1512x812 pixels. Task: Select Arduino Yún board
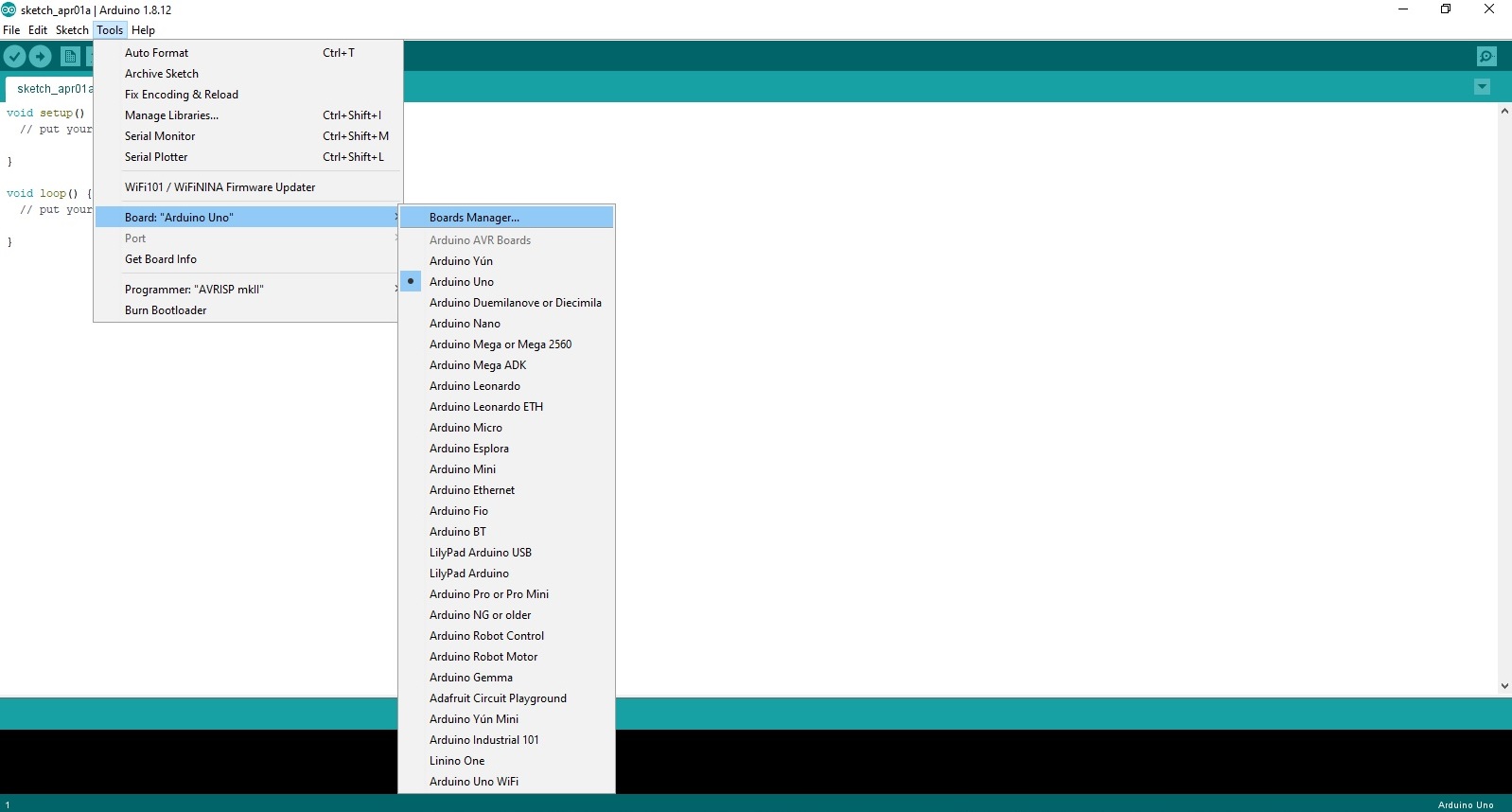[x=506, y=261]
